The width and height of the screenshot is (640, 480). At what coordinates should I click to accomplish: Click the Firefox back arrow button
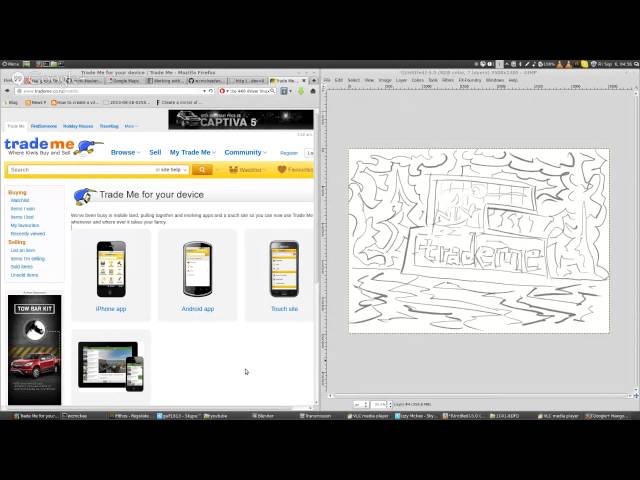tap(9, 91)
